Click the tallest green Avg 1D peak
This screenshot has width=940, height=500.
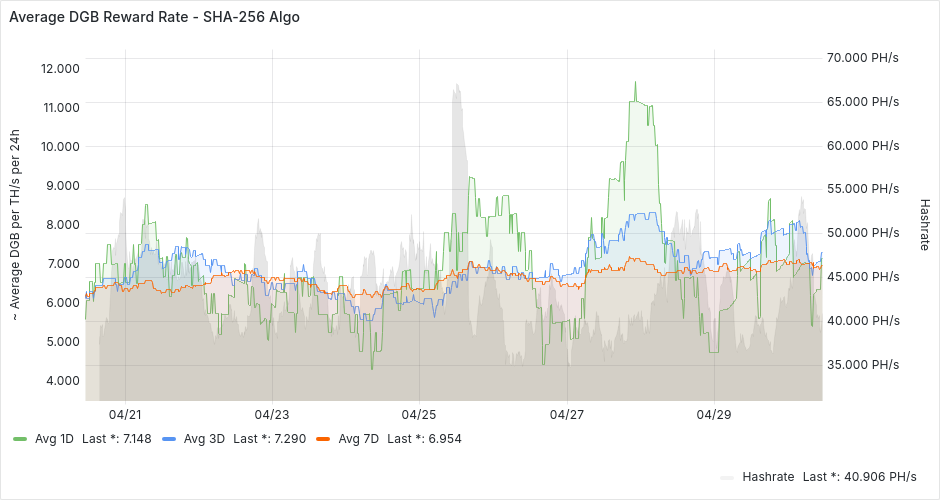point(634,84)
